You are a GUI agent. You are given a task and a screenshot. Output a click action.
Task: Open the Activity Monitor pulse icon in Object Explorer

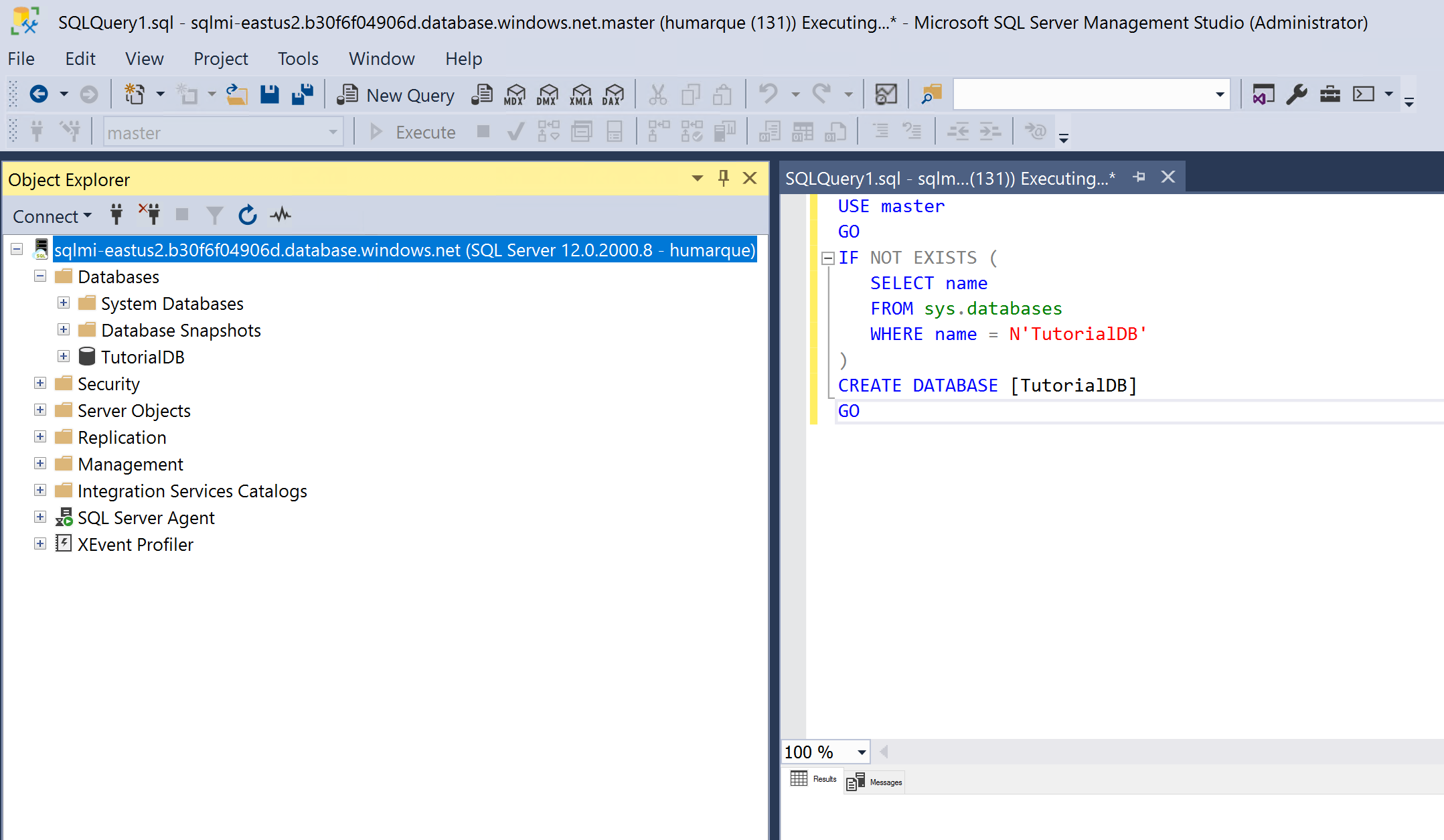tap(280, 216)
